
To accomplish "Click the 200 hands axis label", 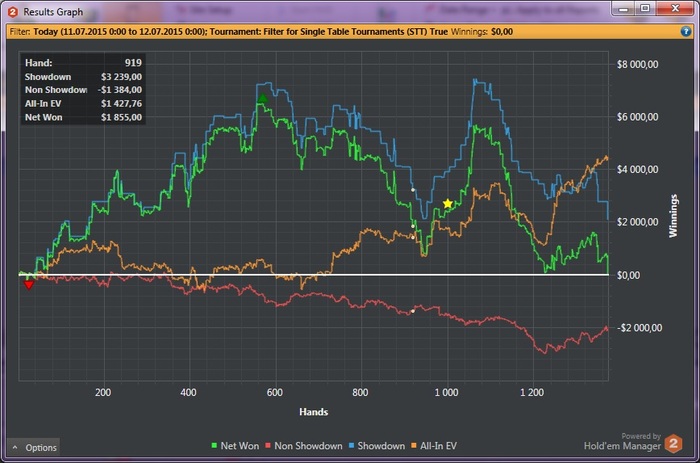I will (x=103, y=392).
